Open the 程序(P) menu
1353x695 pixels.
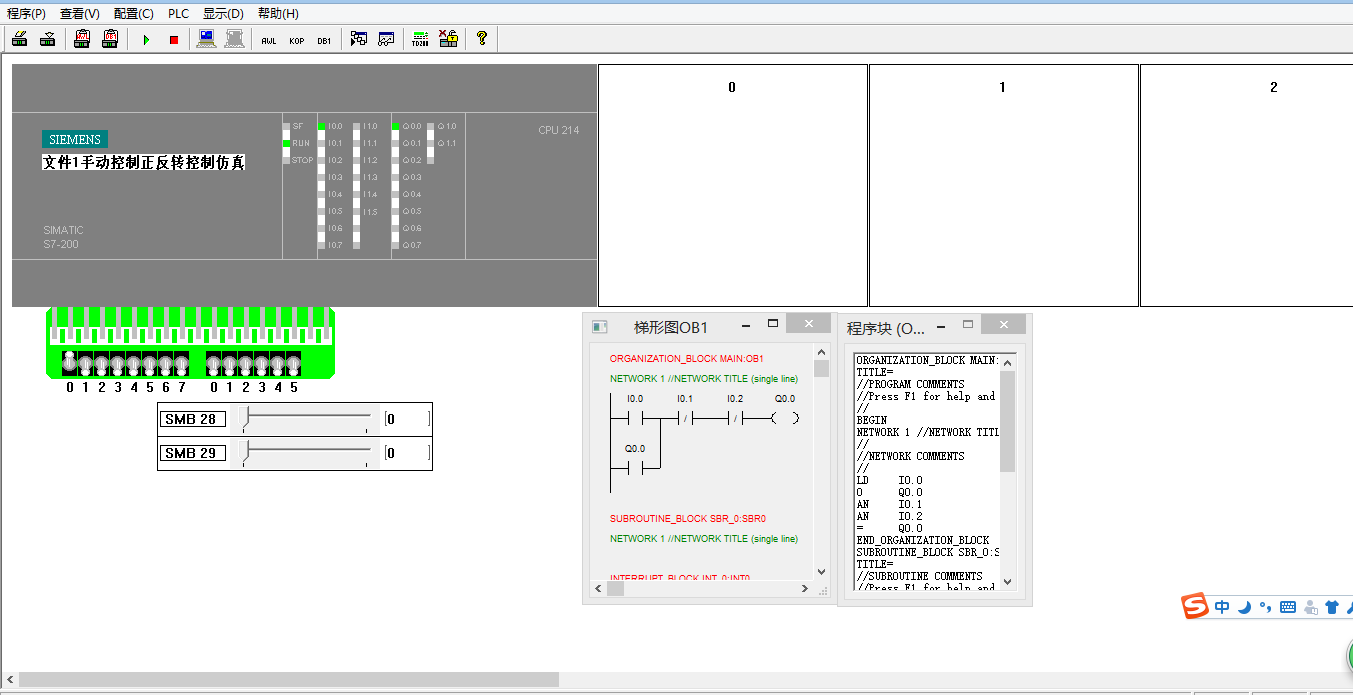[x=26, y=13]
